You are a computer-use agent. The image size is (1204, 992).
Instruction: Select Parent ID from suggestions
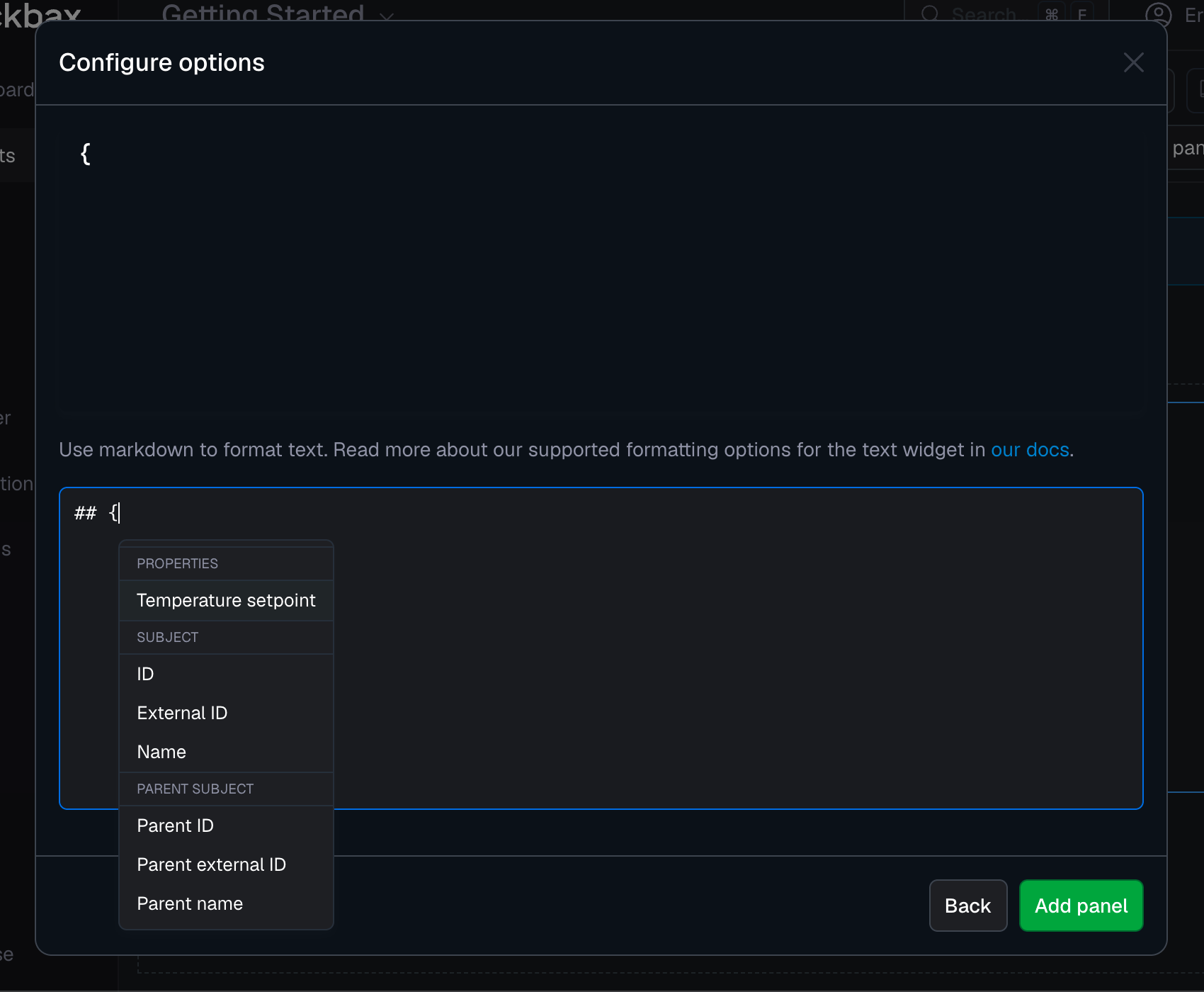tap(226, 825)
